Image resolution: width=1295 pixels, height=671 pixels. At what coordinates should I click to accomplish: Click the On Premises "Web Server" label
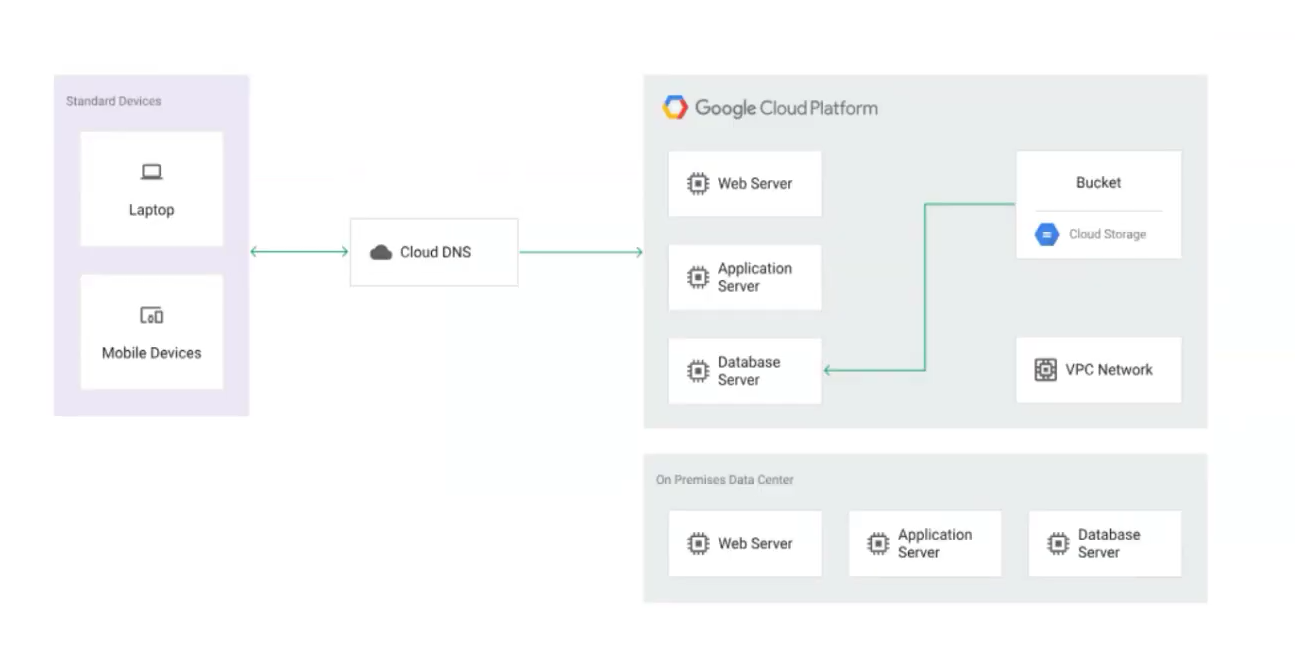755,544
